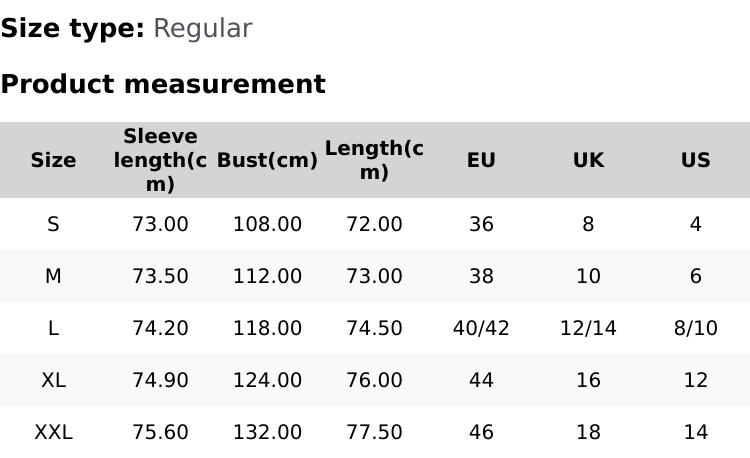Click the Sleeve length column header
Image resolution: width=750 pixels, height=458 pixels.
(x=160, y=160)
